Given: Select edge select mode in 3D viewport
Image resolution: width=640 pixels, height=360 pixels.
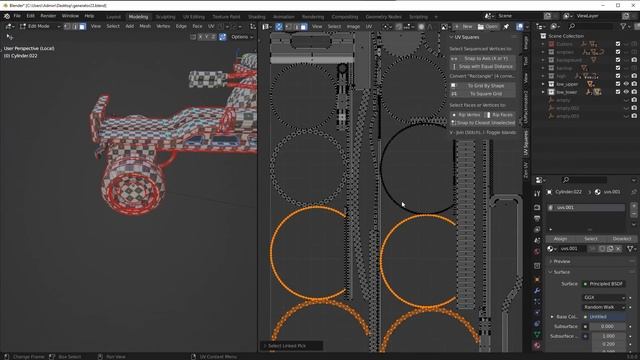Looking at the screenshot, I should (x=75, y=26).
